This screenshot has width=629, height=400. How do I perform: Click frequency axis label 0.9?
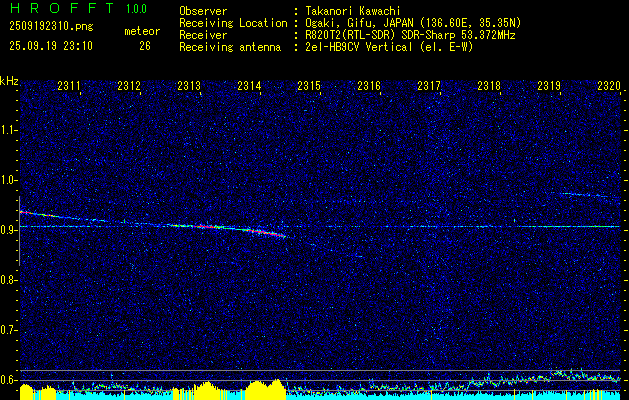[x=8, y=230]
